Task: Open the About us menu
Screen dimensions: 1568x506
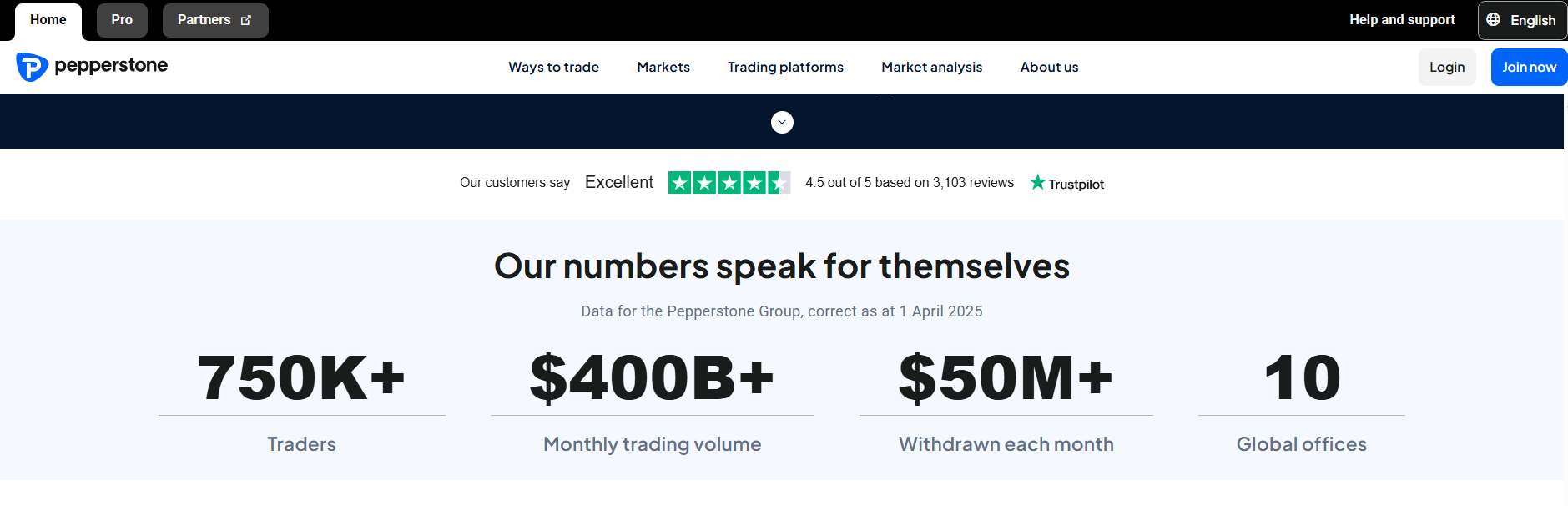Action: tap(1049, 67)
